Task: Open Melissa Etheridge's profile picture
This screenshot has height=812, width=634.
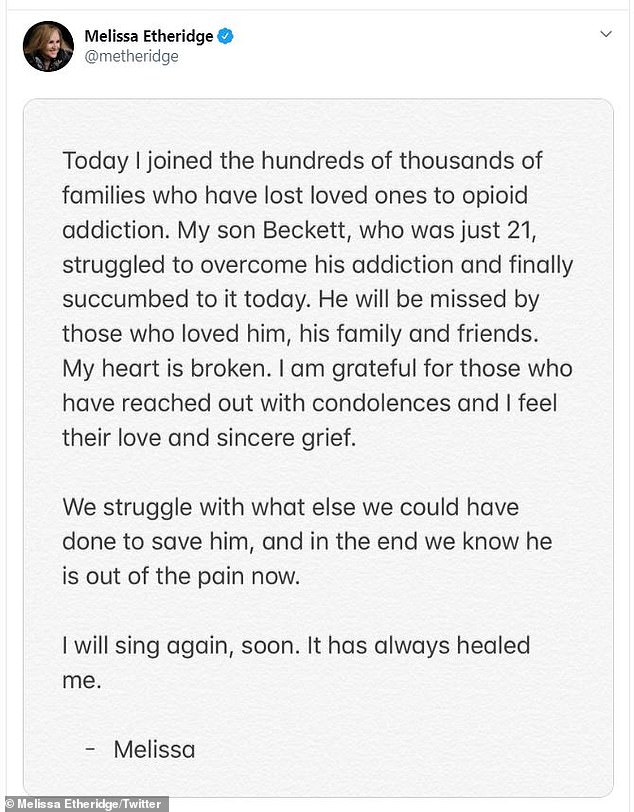Action: [47, 47]
